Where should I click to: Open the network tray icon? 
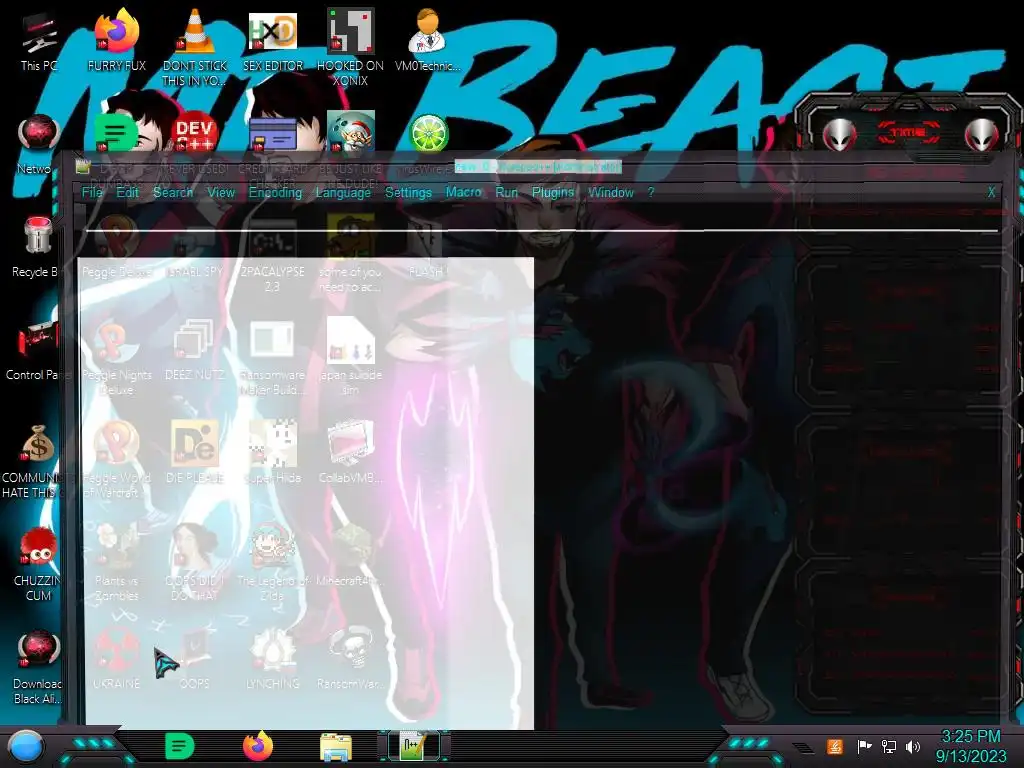pyautogui.click(x=889, y=746)
